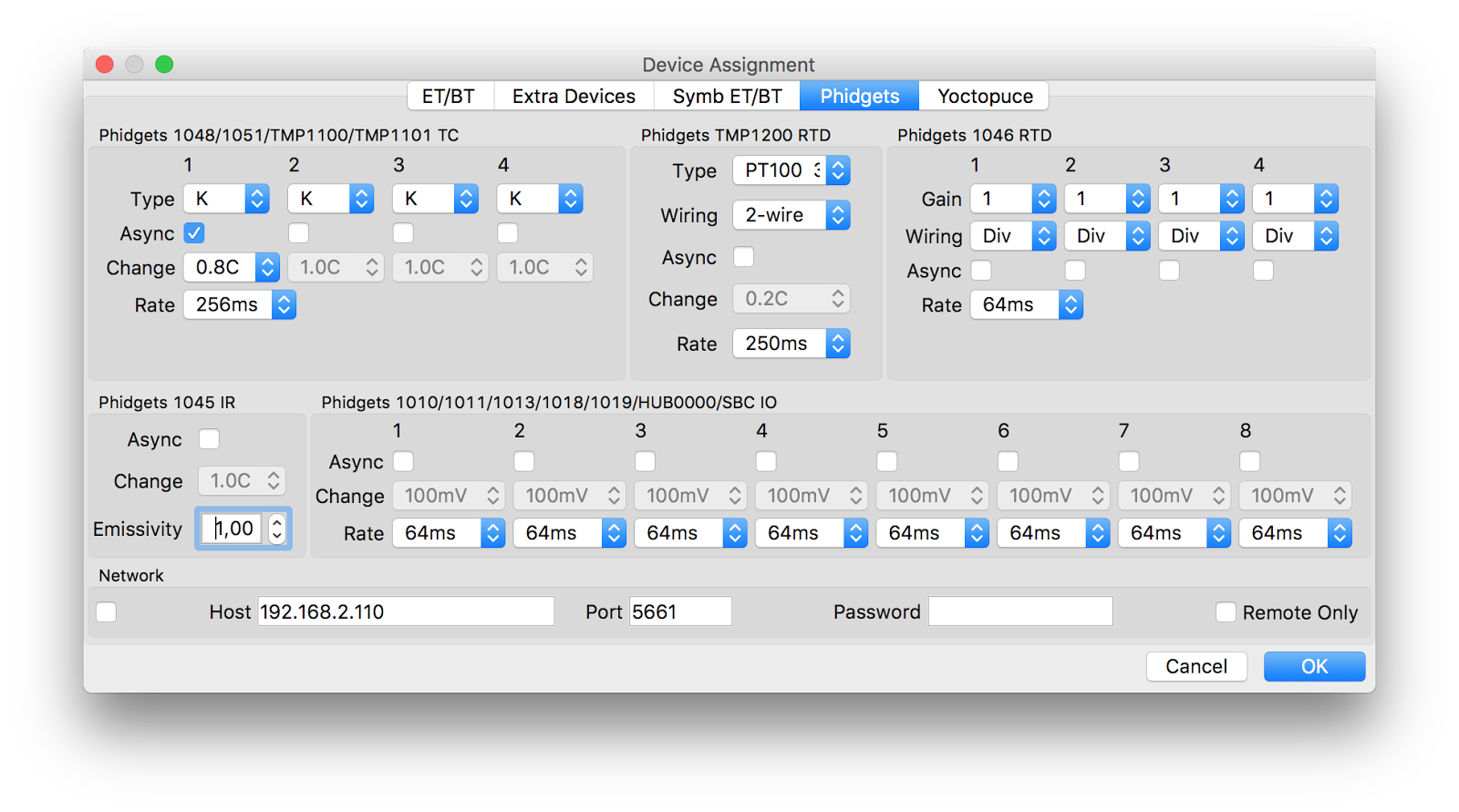
Task: Open IO channel 2 Rate dropdown
Action: pyautogui.click(x=569, y=533)
